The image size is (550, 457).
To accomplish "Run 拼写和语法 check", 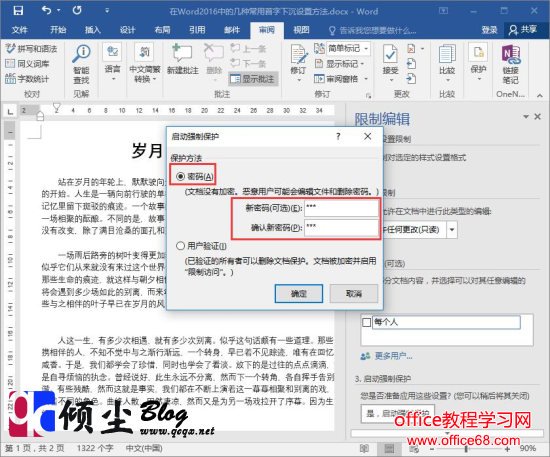I will click(x=31, y=49).
